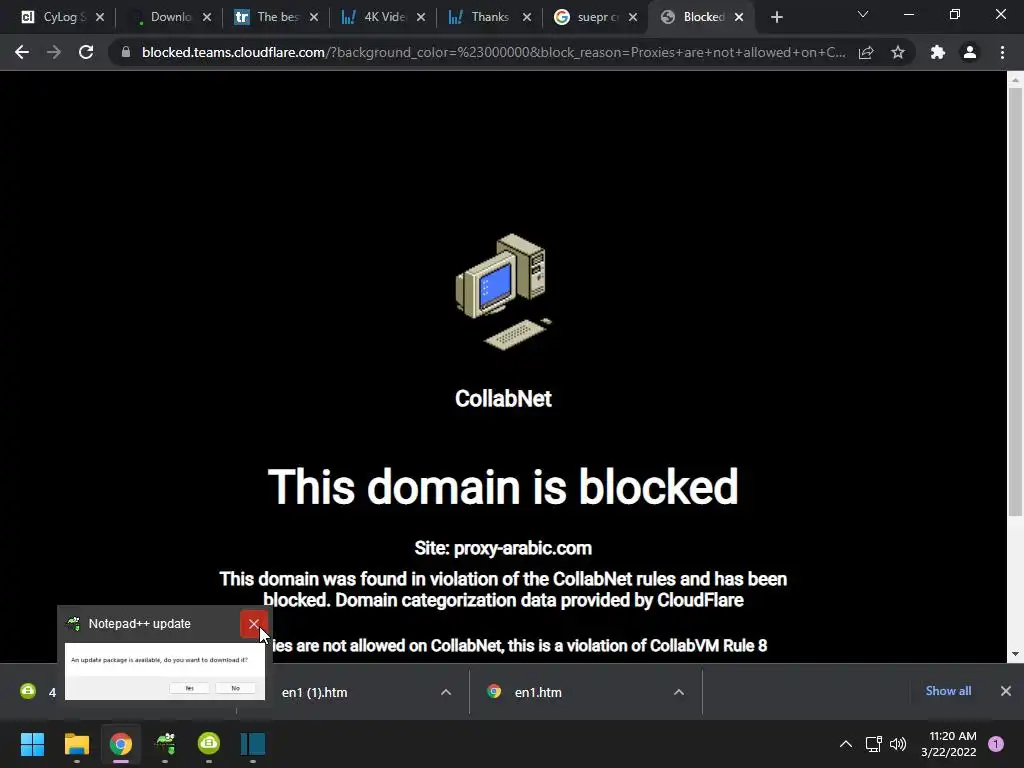Open the volume control

click(898, 744)
